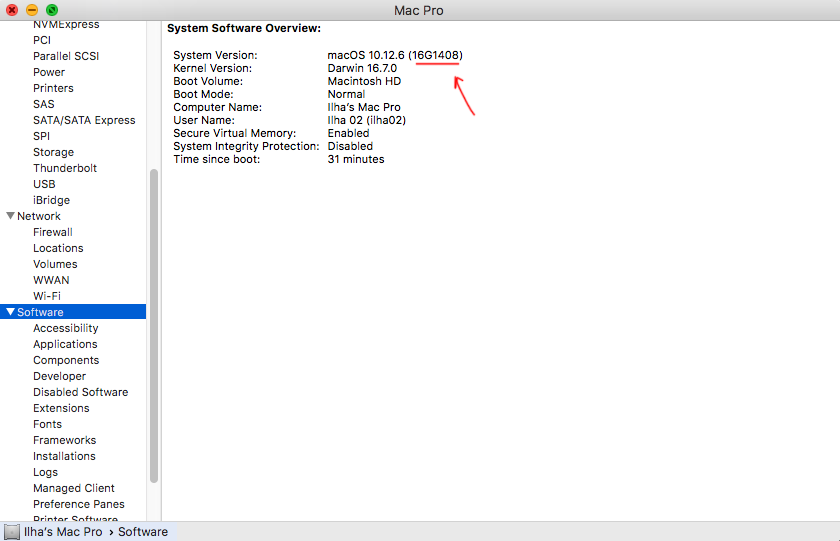The image size is (840, 541).
Task: Collapse the Software section disclosure triangle
Action: coord(10,312)
